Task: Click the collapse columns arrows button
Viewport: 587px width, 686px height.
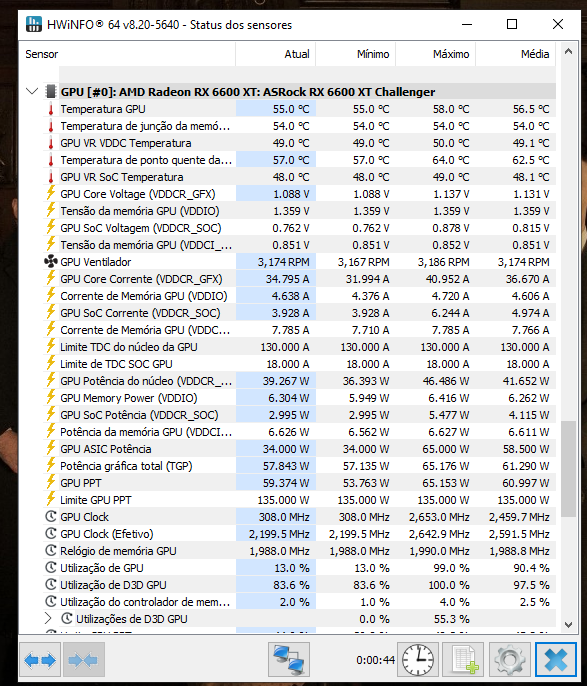Action: point(84,659)
